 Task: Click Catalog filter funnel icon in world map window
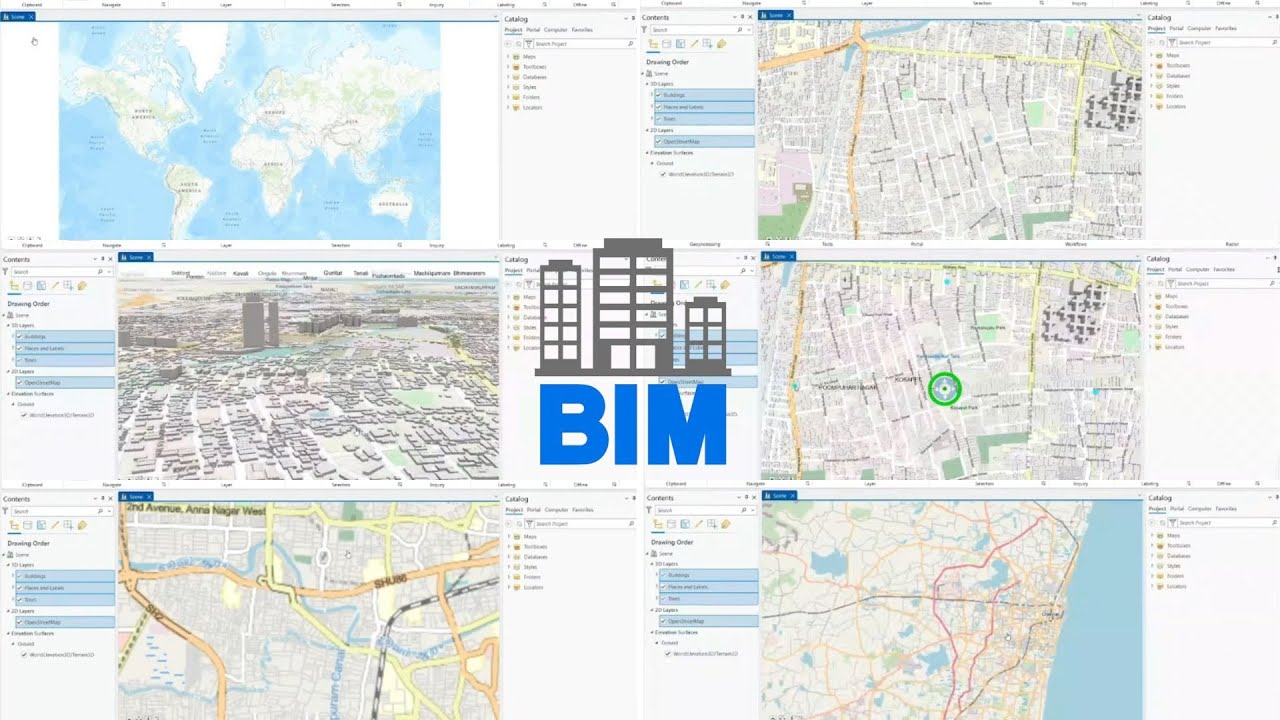(528, 44)
